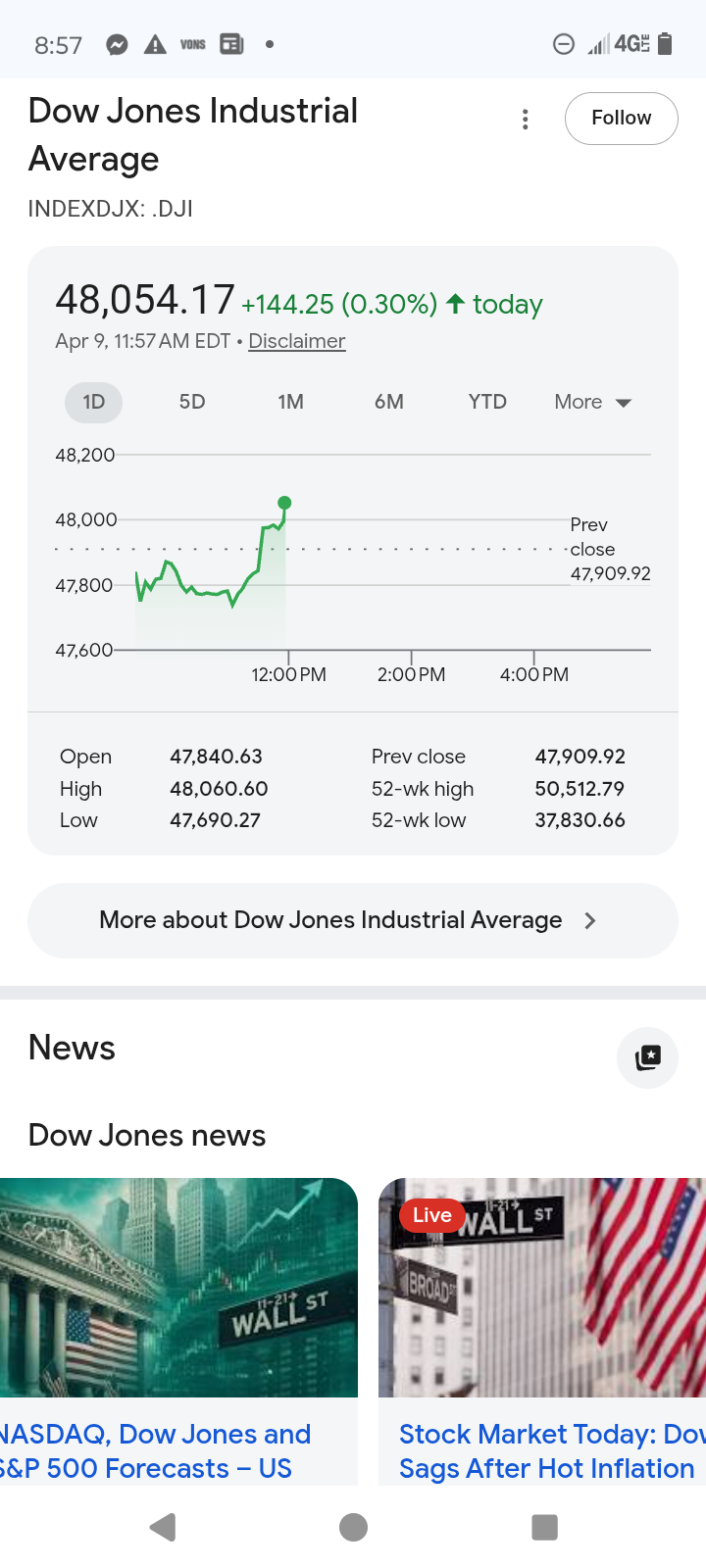The height and width of the screenshot is (1568, 706).
Task: Tap the do-not-disturb icon in status bar
Action: pyautogui.click(x=564, y=44)
